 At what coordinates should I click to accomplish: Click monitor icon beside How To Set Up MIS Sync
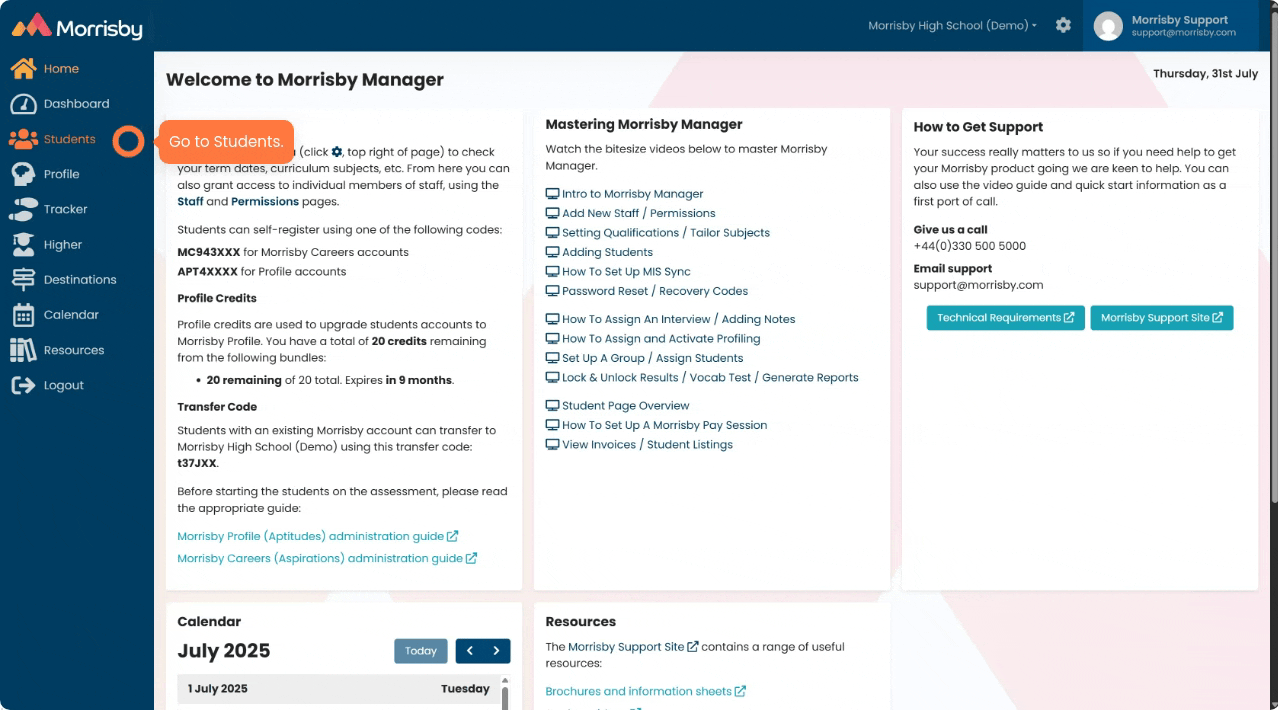coord(552,272)
